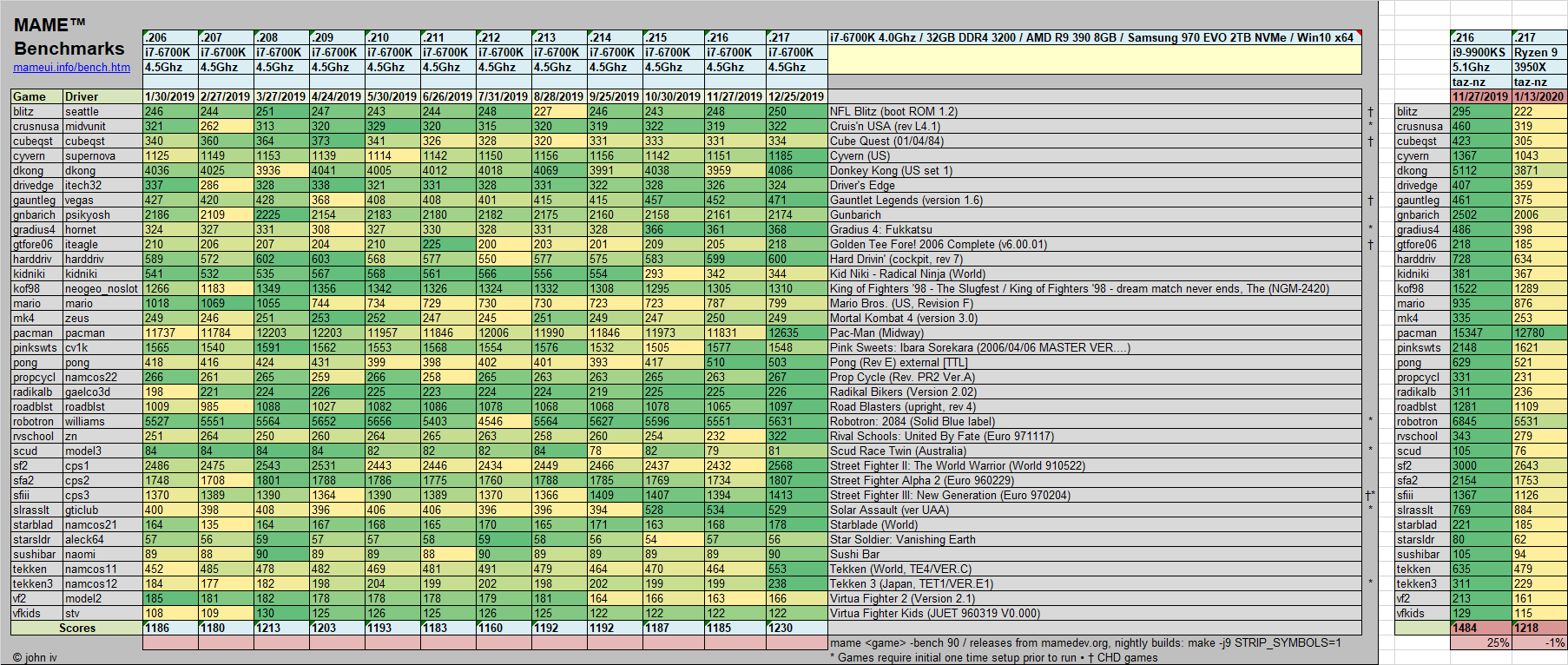Select the i9-9900KS processor cell

pyautogui.click(x=1480, y=52)
